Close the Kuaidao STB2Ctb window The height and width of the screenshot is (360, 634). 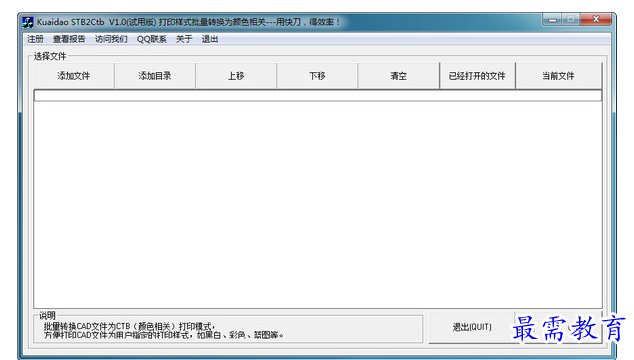[x=596, y=19]
